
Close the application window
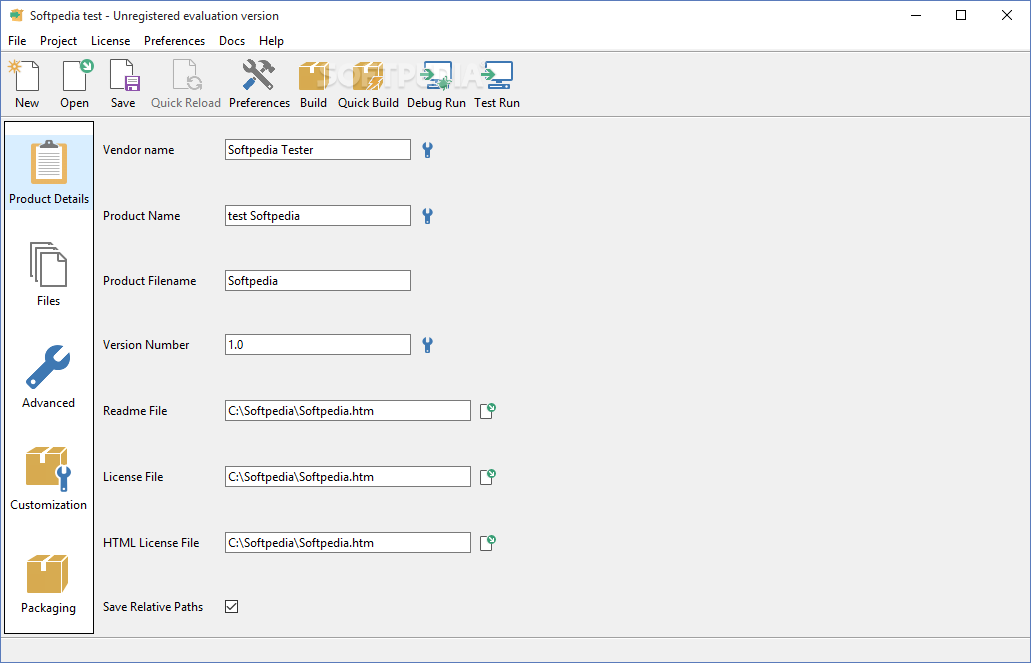tap(1007, 15)
